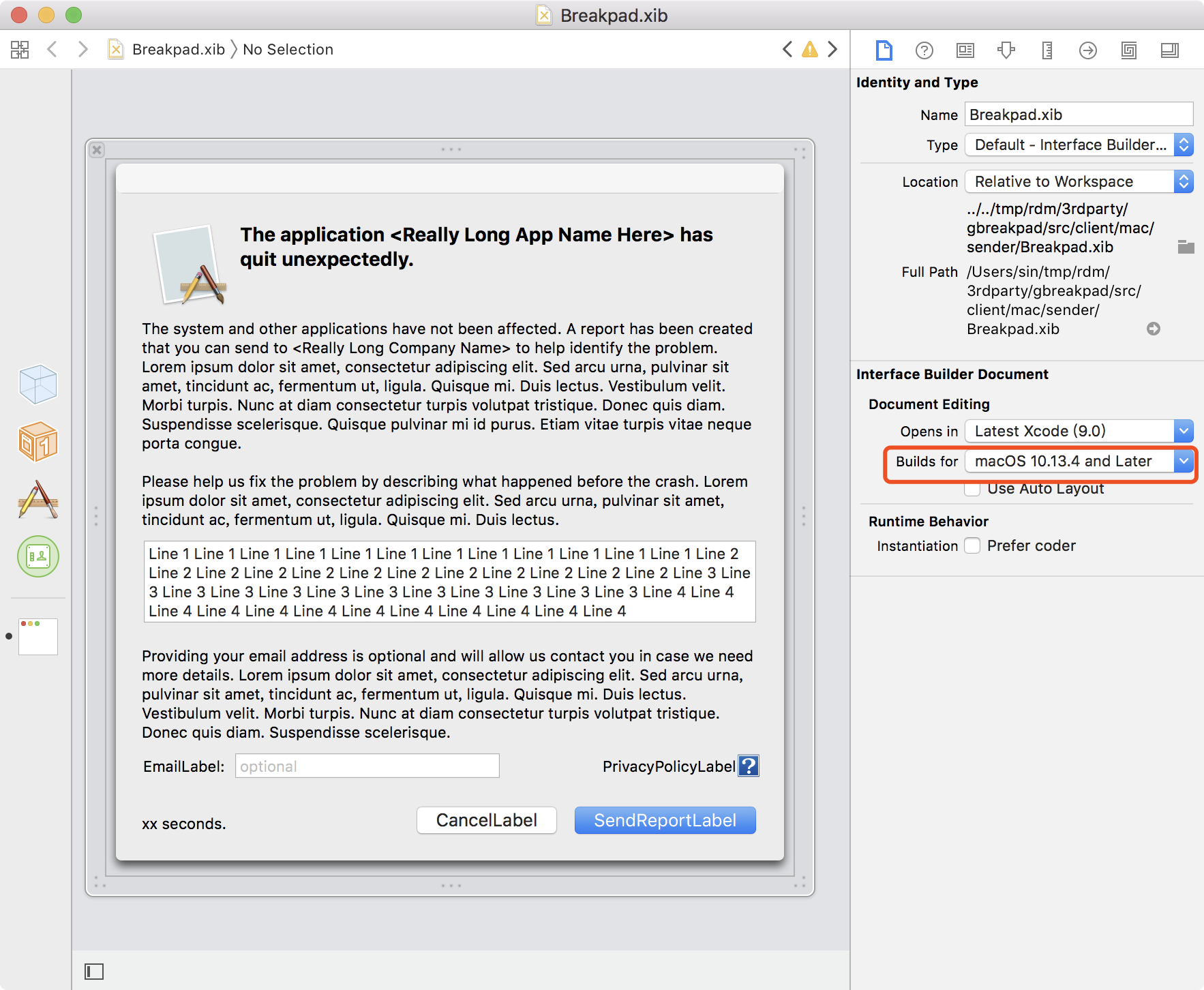Click the Full Path value text

(x=1053, y=300)
